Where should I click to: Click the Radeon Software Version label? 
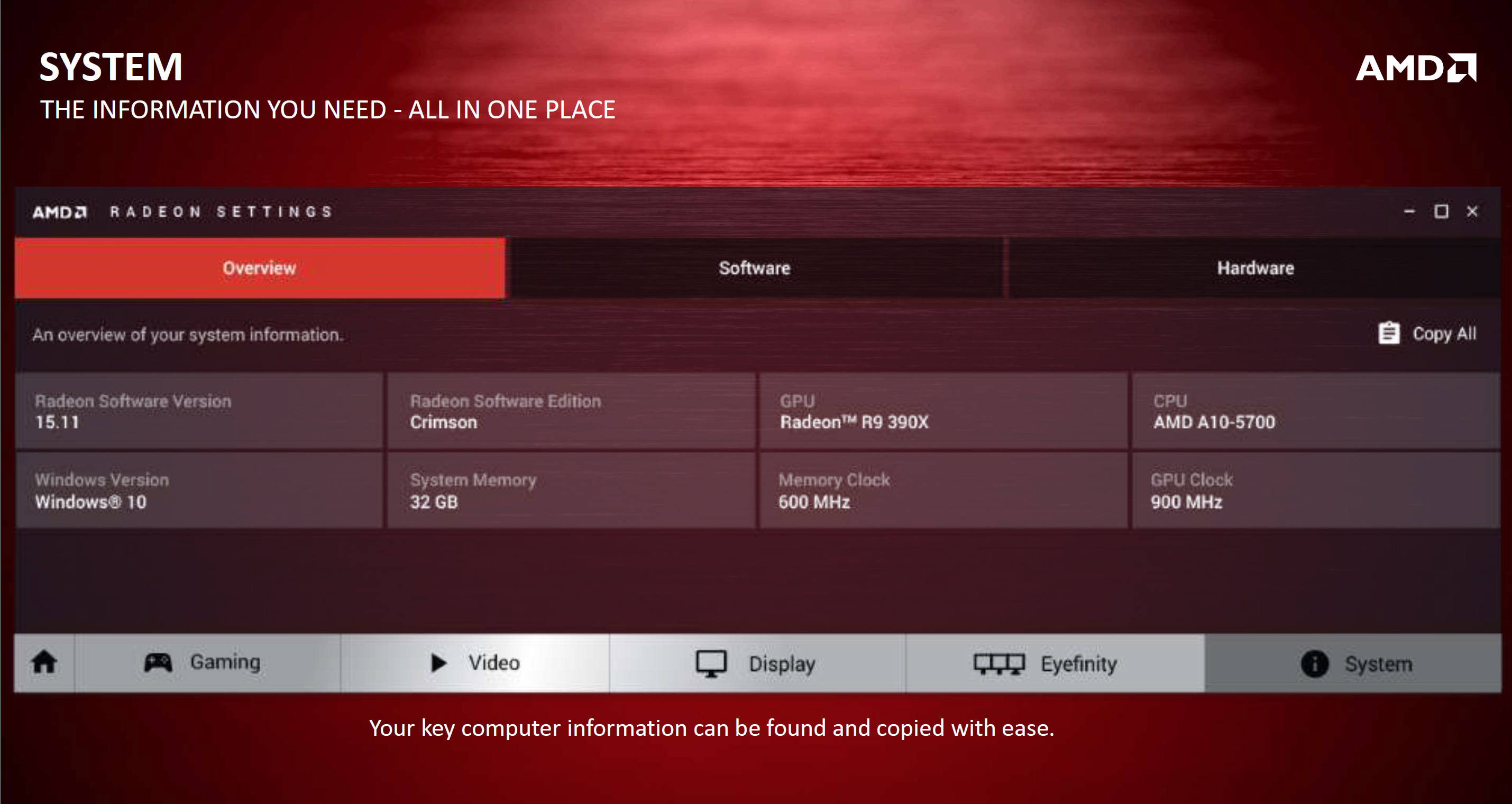pos(133,401)
